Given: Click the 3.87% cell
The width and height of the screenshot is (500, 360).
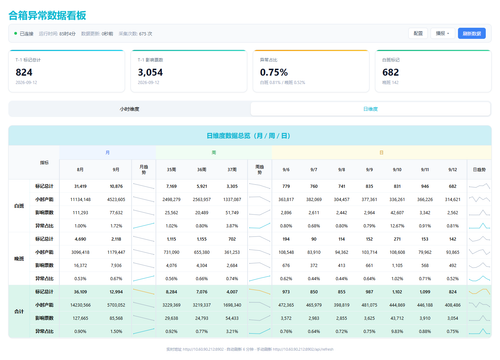Looking at the screenshot, I should pos(232,226).
